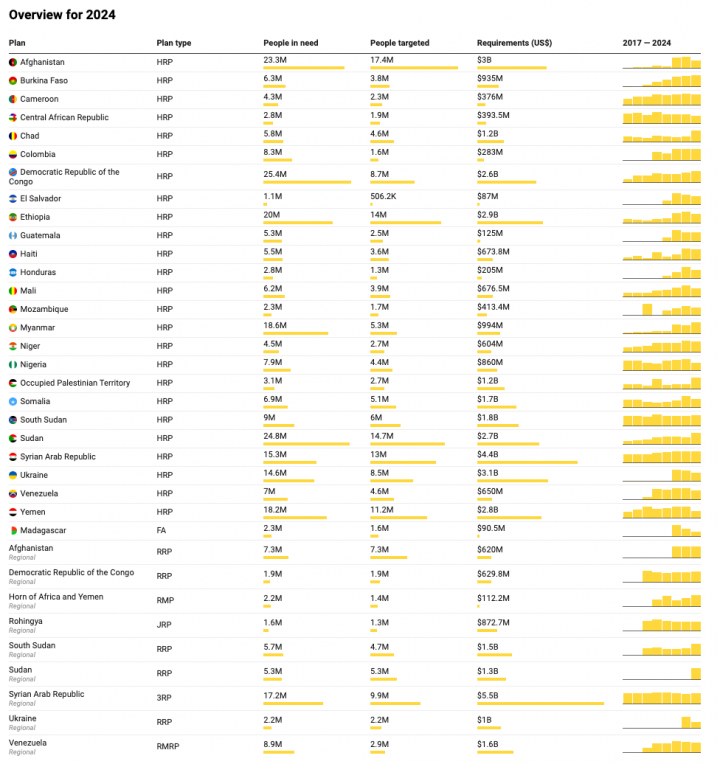Click the Madagascar flag icon

click(13, 530)
